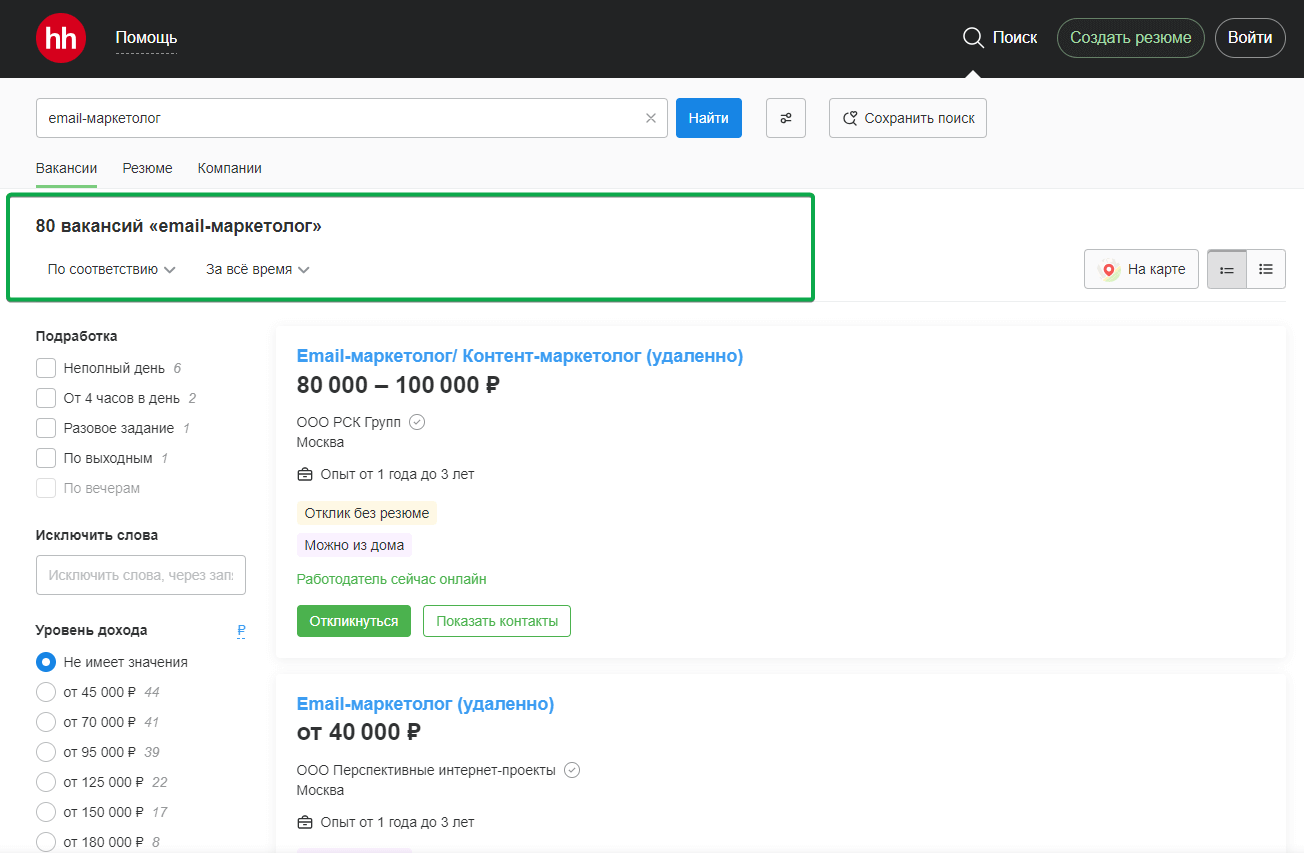Viewport: 1304px width, 853px height.
Task: Open the second Email-маркетолог (удаленно) vacancy
Action: [425, 704]
